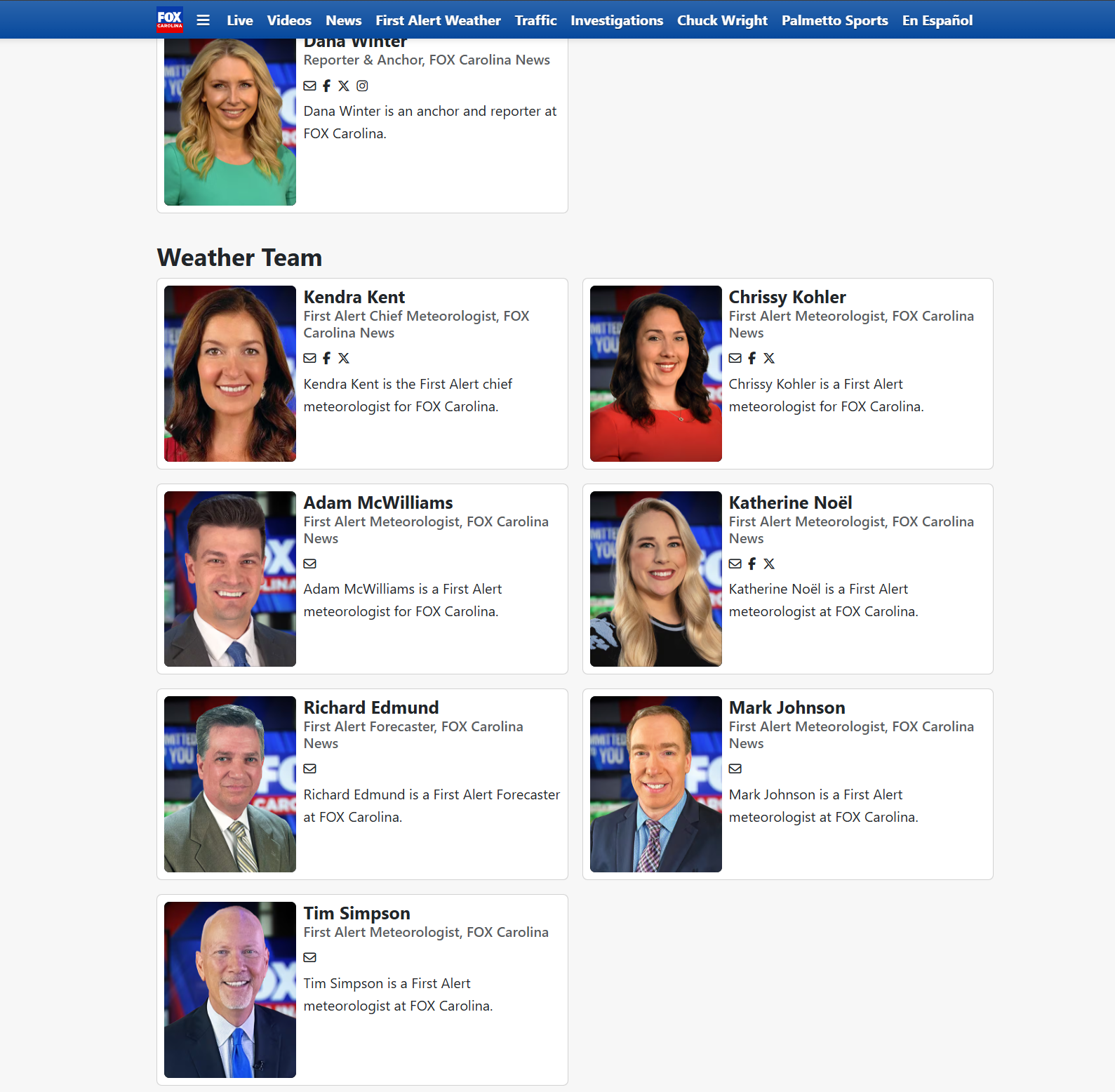
Task: Click 'Reporter & Anchor, FOX Carolina News'
Action: coord(427,60)
